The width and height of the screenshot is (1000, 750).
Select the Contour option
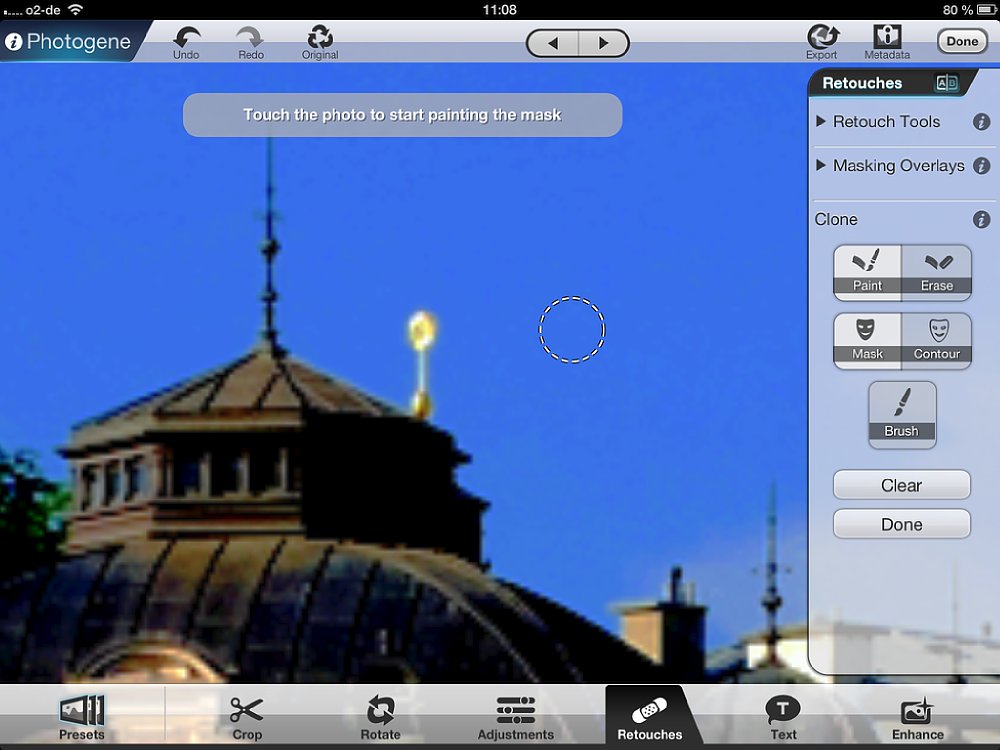pyautogui.click(x=937, y=340)
